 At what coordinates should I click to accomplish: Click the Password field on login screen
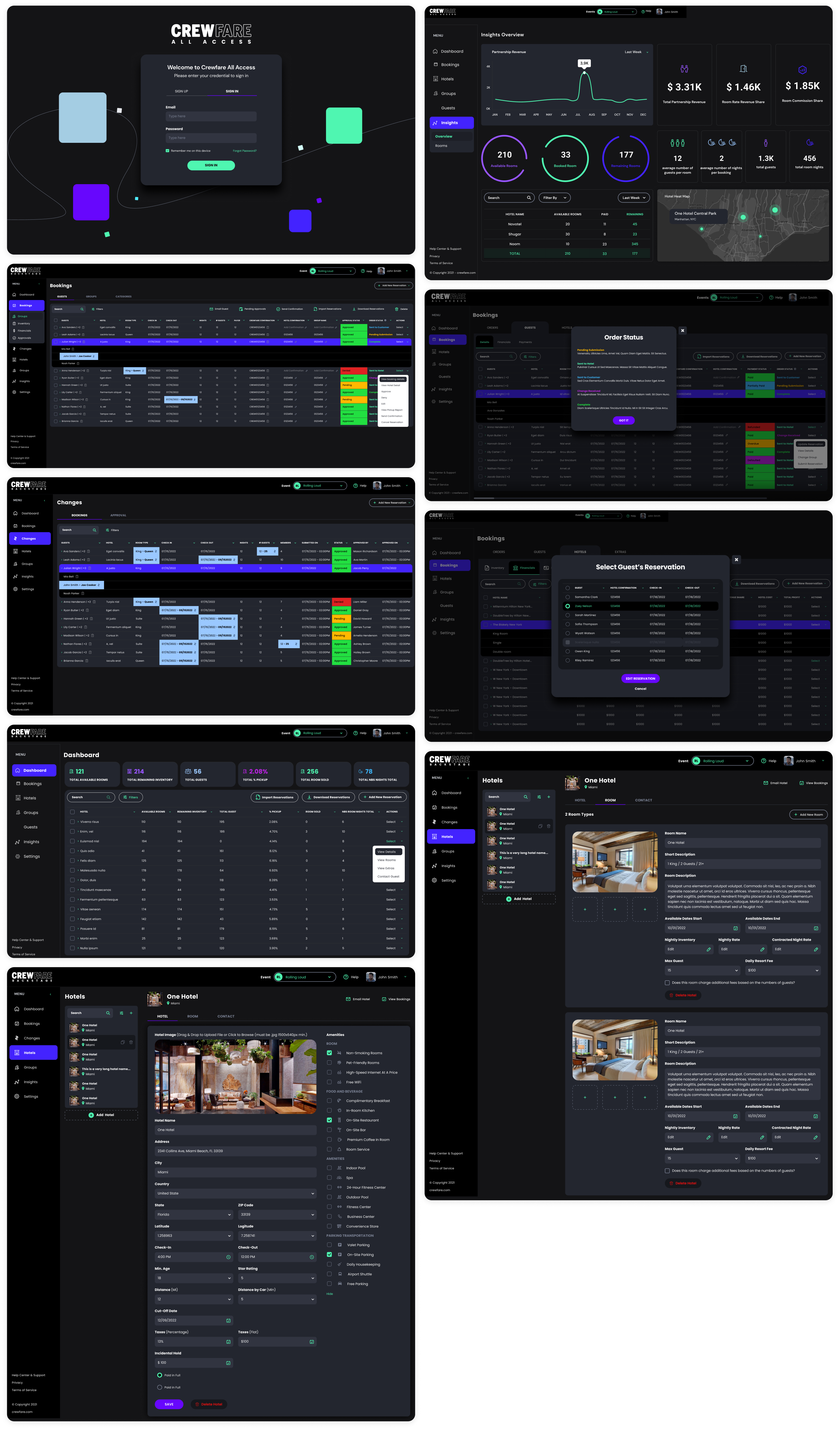[211, 138]
